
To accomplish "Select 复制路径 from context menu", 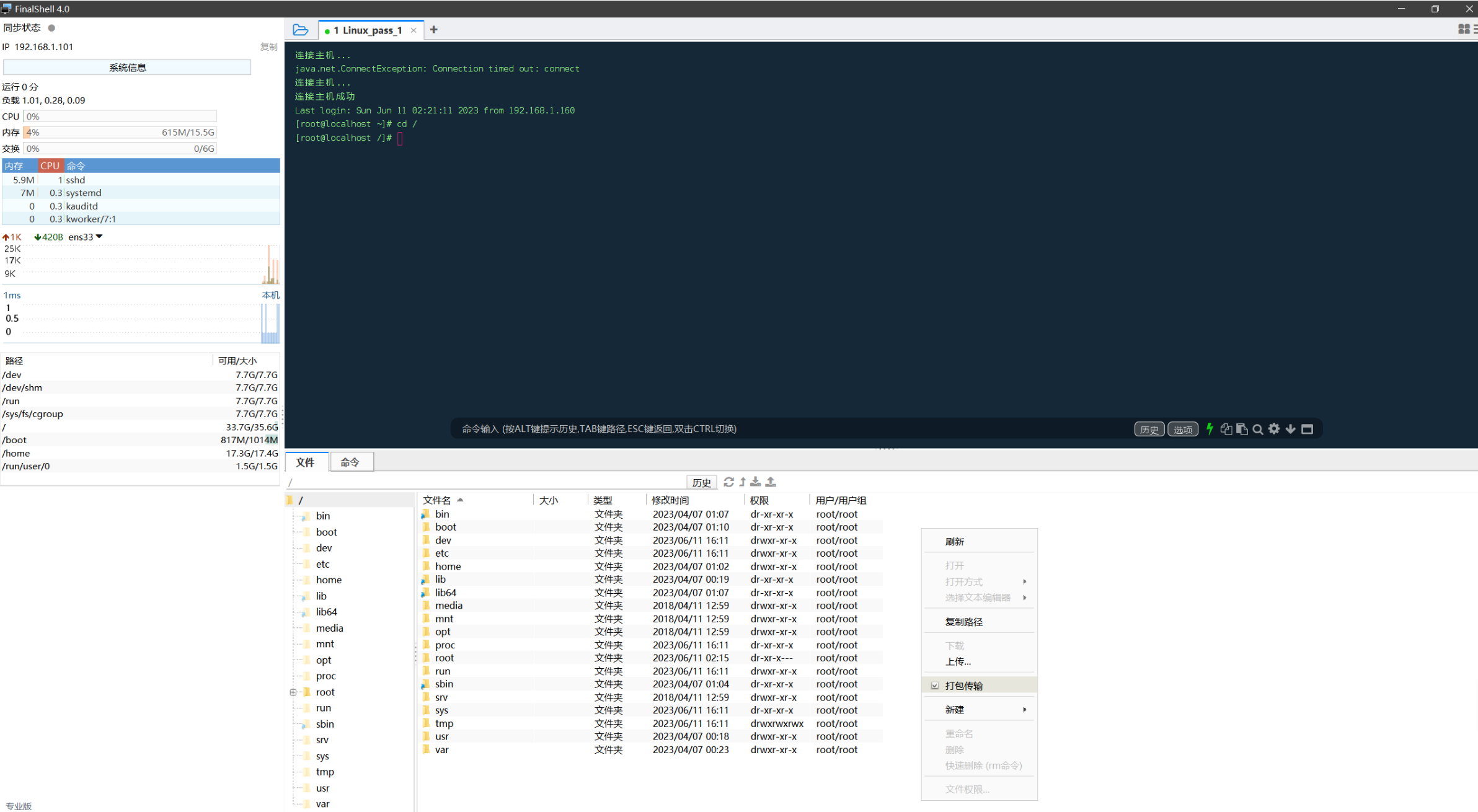I will pos(963,621).
